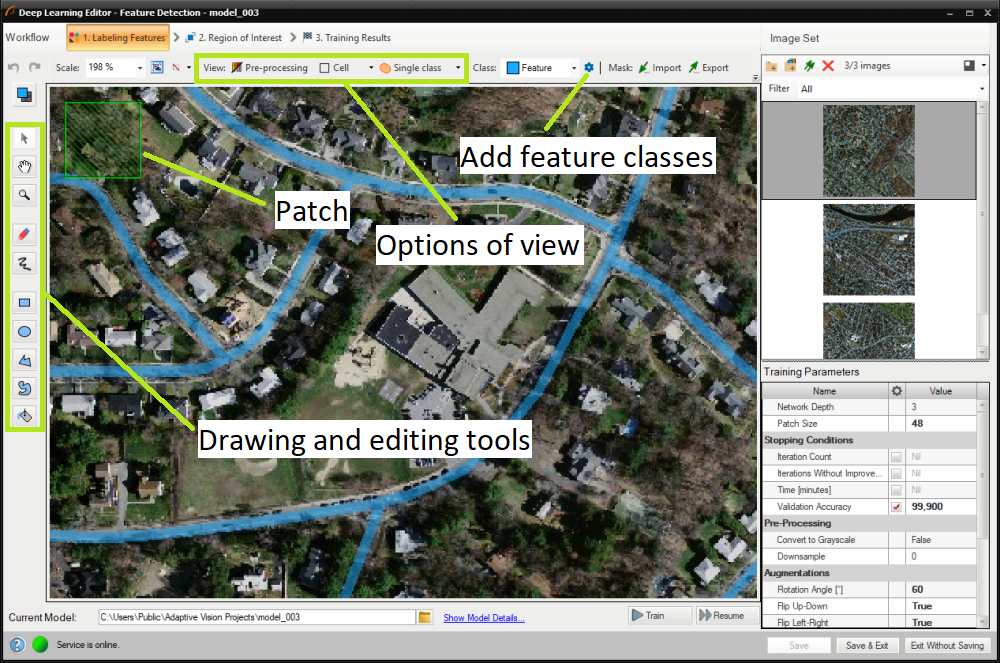Click the blue Feature class color swatch
Image resolution: width=1000 pixels, height=663 pixels.
(512, 68)
